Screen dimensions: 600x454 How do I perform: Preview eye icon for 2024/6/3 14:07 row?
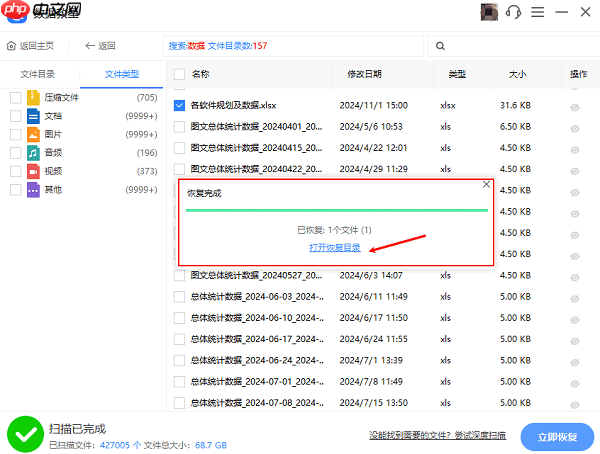(x=575, y=278)
